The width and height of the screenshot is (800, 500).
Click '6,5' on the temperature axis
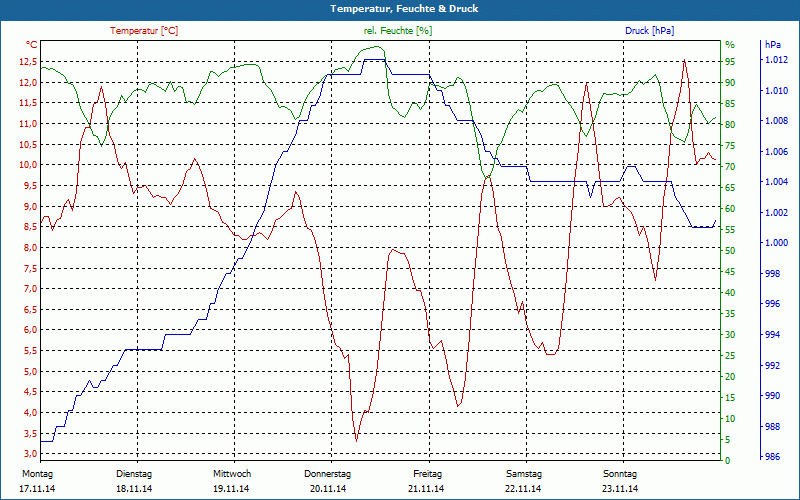(30, 309)
